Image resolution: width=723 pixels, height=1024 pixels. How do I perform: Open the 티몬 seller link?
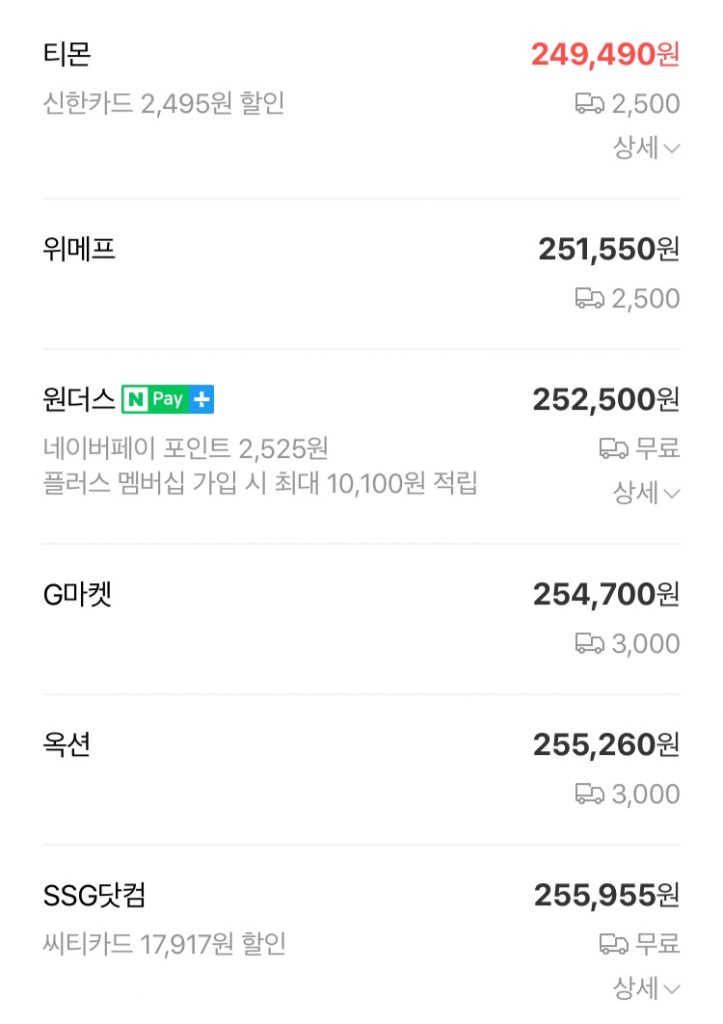67,54
